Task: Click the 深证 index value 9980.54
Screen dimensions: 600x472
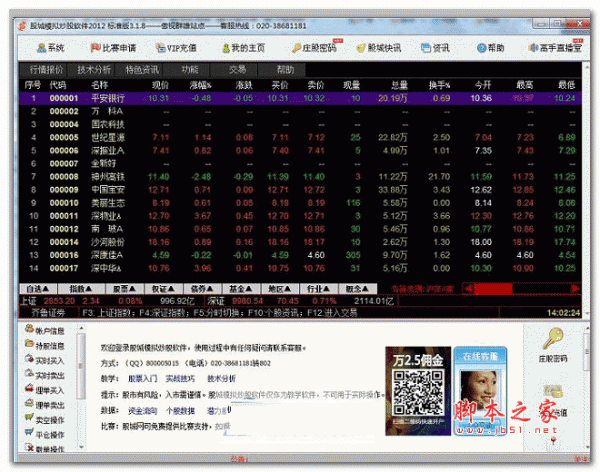Action: (247, 301)
